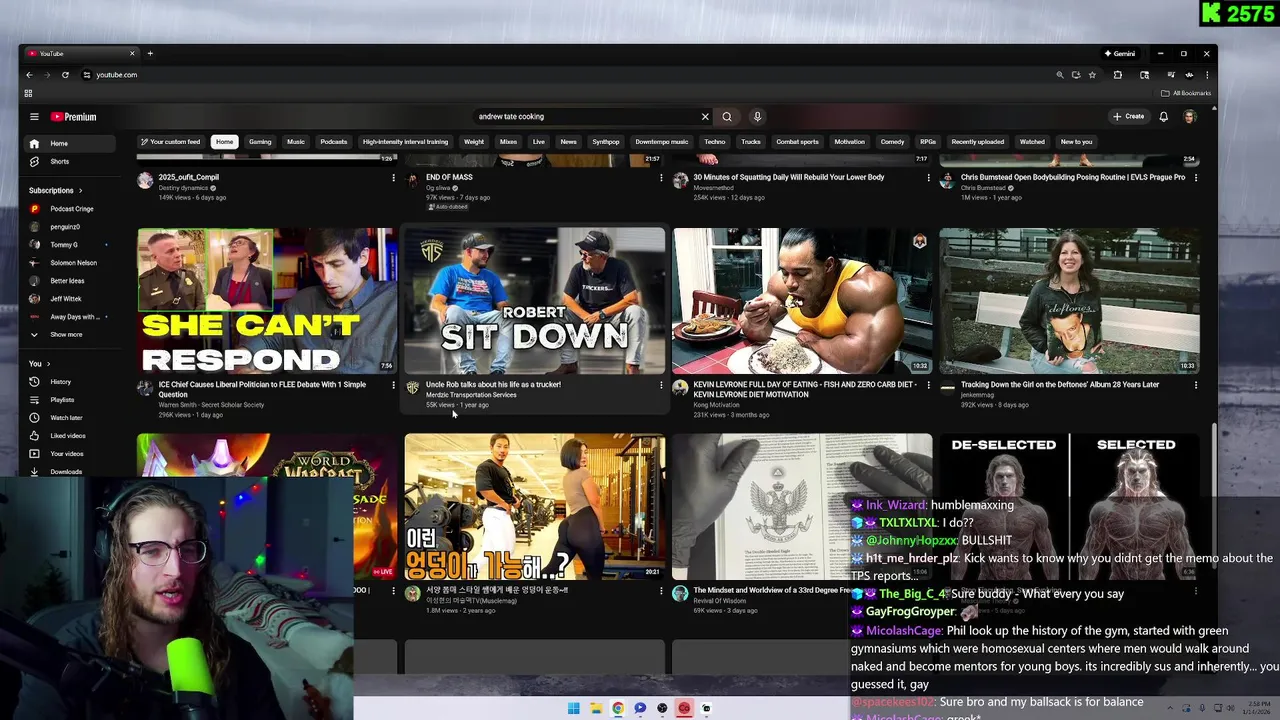
Task: Select the Your custom feed chip
Action: click(x=171, y=142)
